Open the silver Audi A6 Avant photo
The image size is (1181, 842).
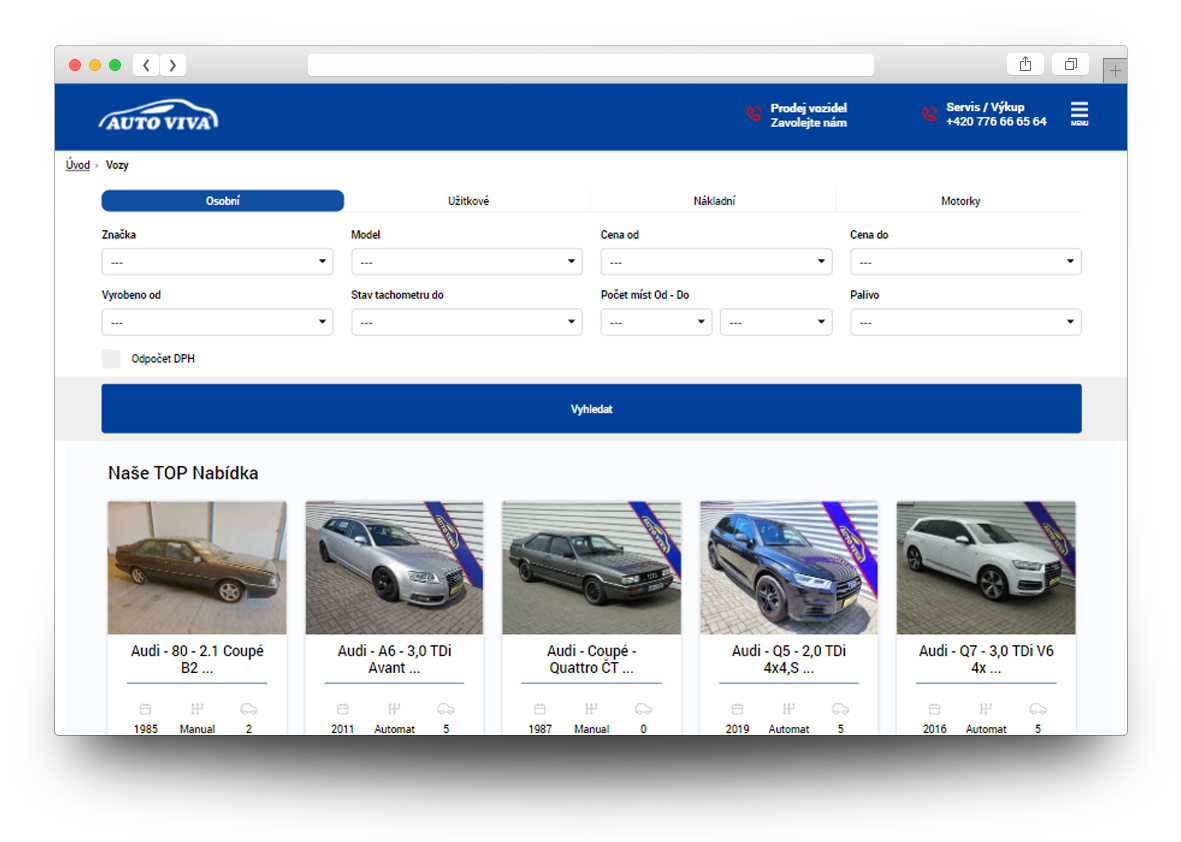click(x=394, y=568)
